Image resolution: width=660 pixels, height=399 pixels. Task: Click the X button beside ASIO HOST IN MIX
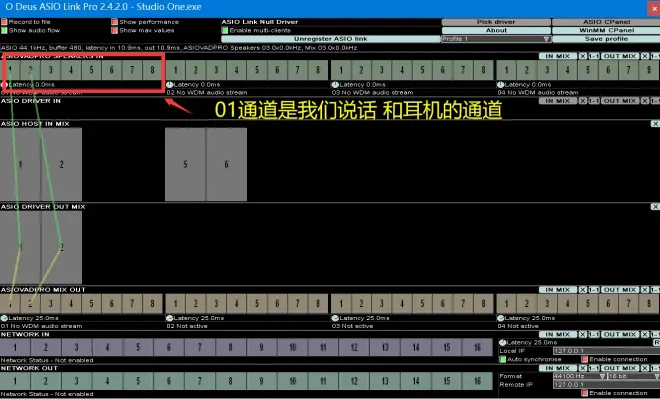655,124
